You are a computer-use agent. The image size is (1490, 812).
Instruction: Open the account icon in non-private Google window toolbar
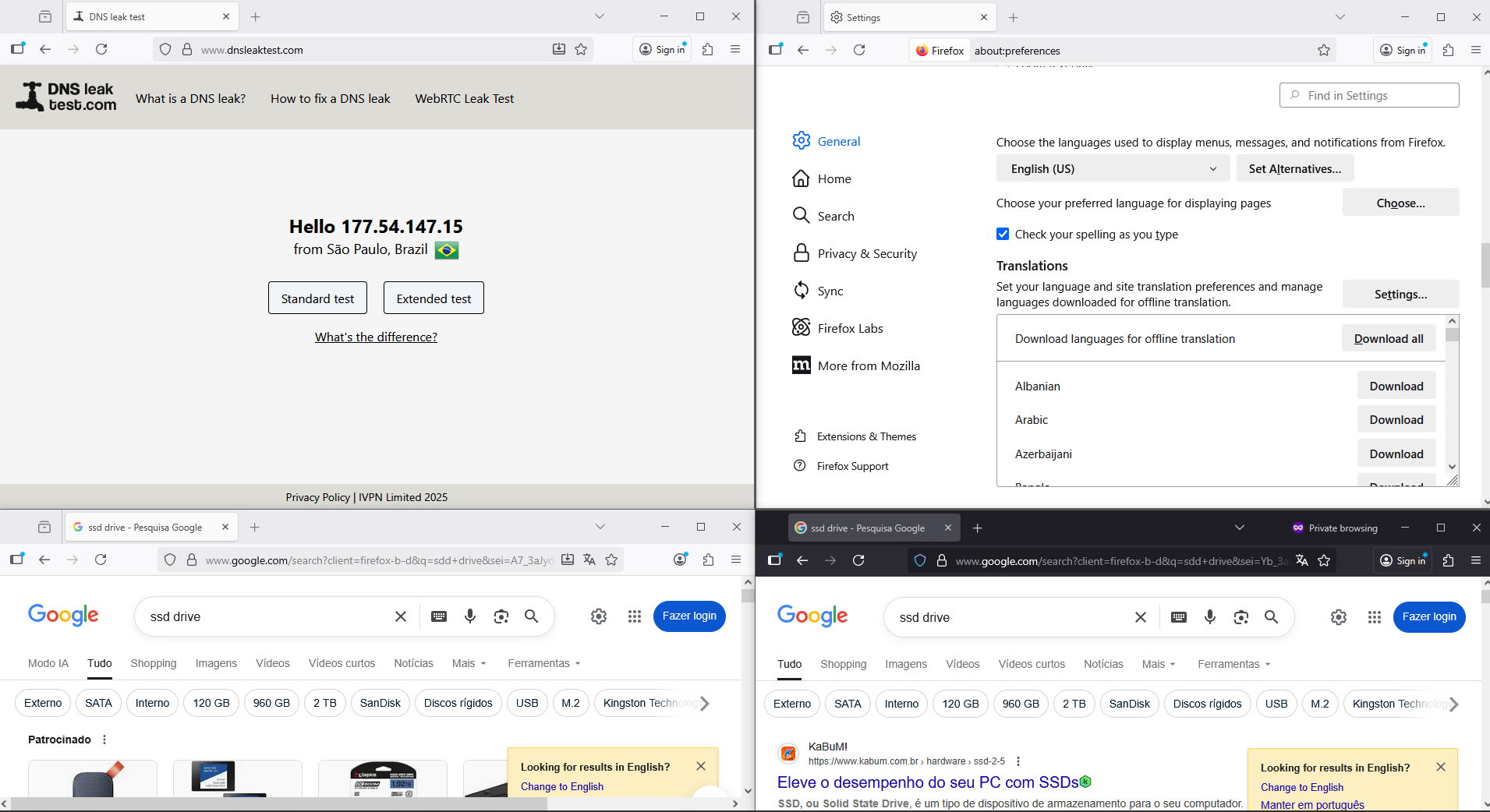[681, 560]
